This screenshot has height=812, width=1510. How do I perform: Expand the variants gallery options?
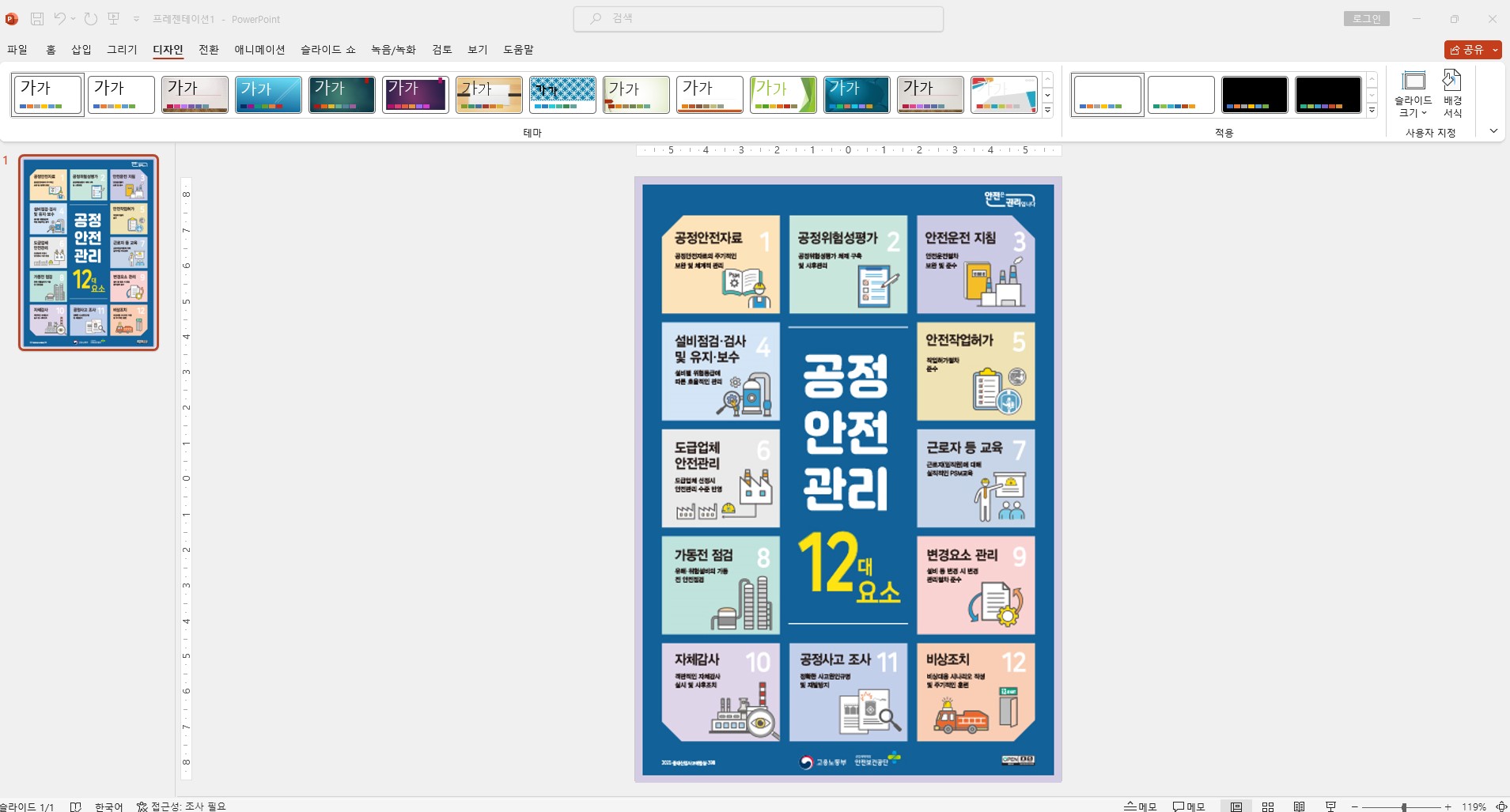coord(1372,110)
